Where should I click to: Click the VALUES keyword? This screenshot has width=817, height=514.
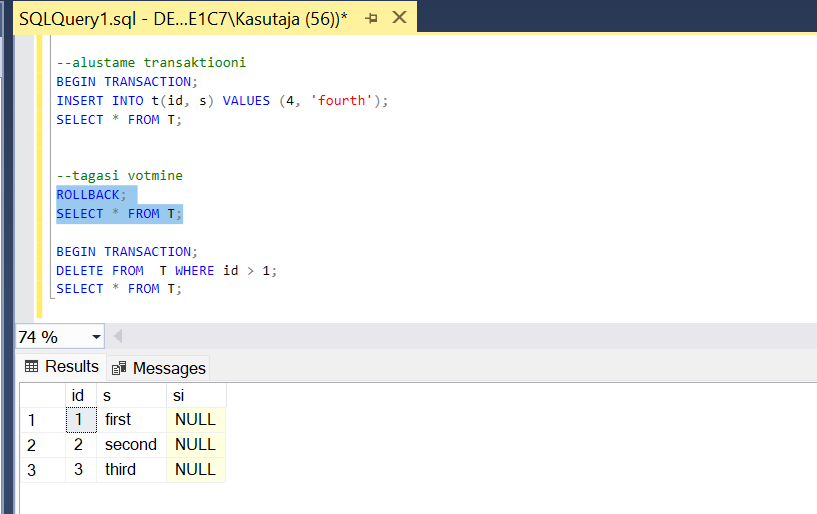pos(246,101)
